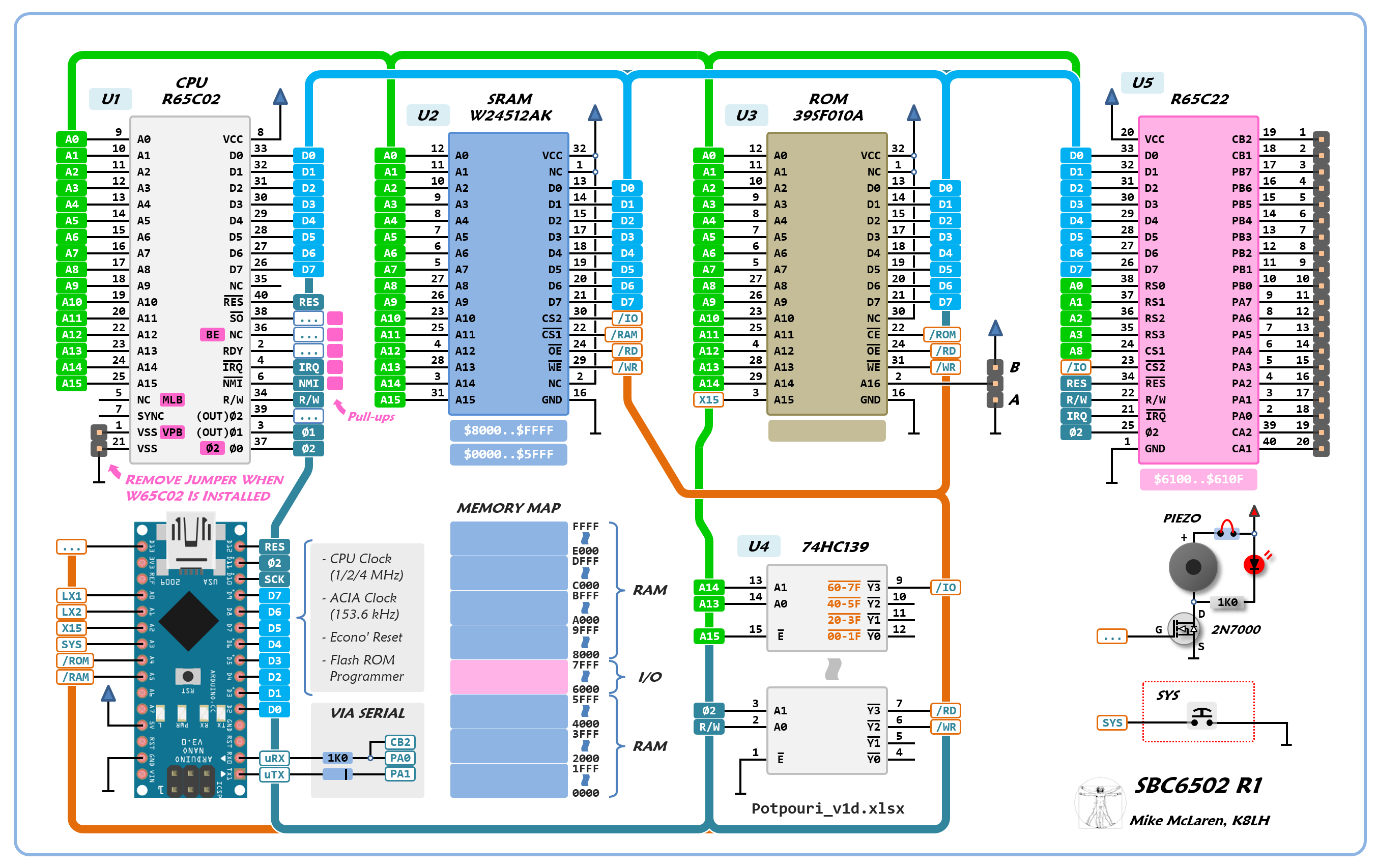Screen dimensions: 1378x868
Task: Click the /ROM signal tag on U3
Action: [942, 334]
